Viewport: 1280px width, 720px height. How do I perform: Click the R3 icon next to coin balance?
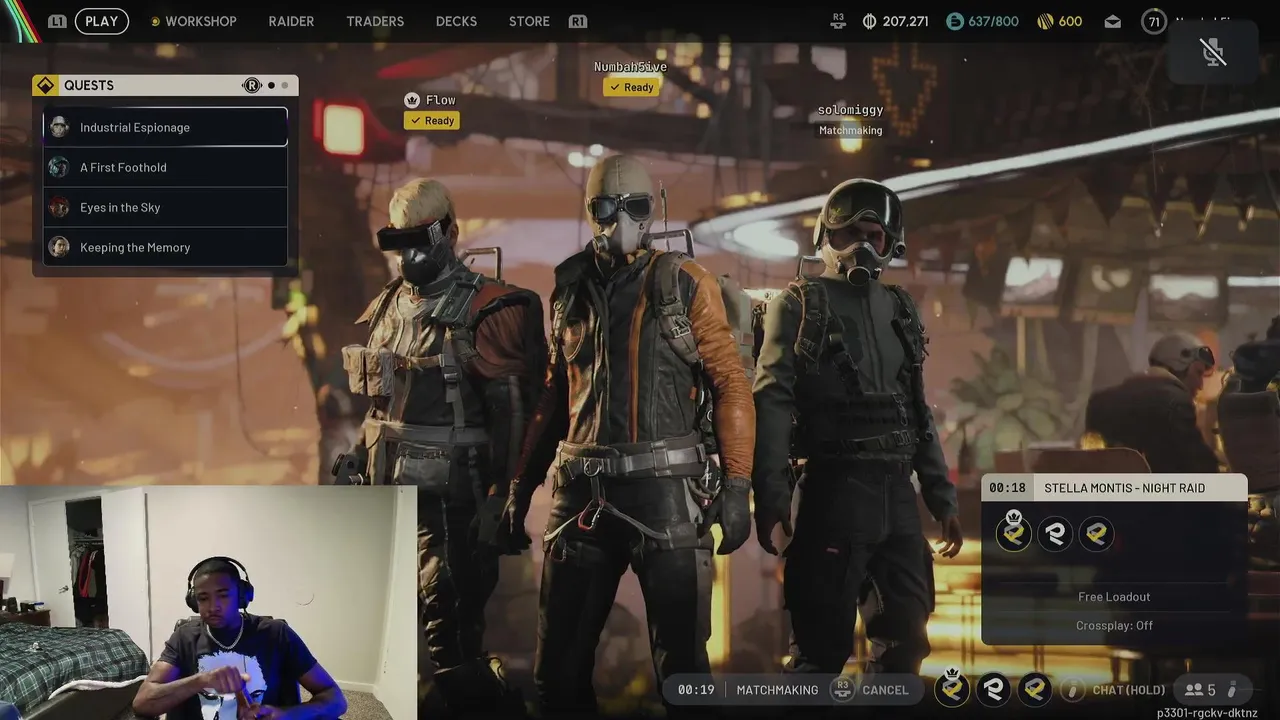tap(838, 21)
